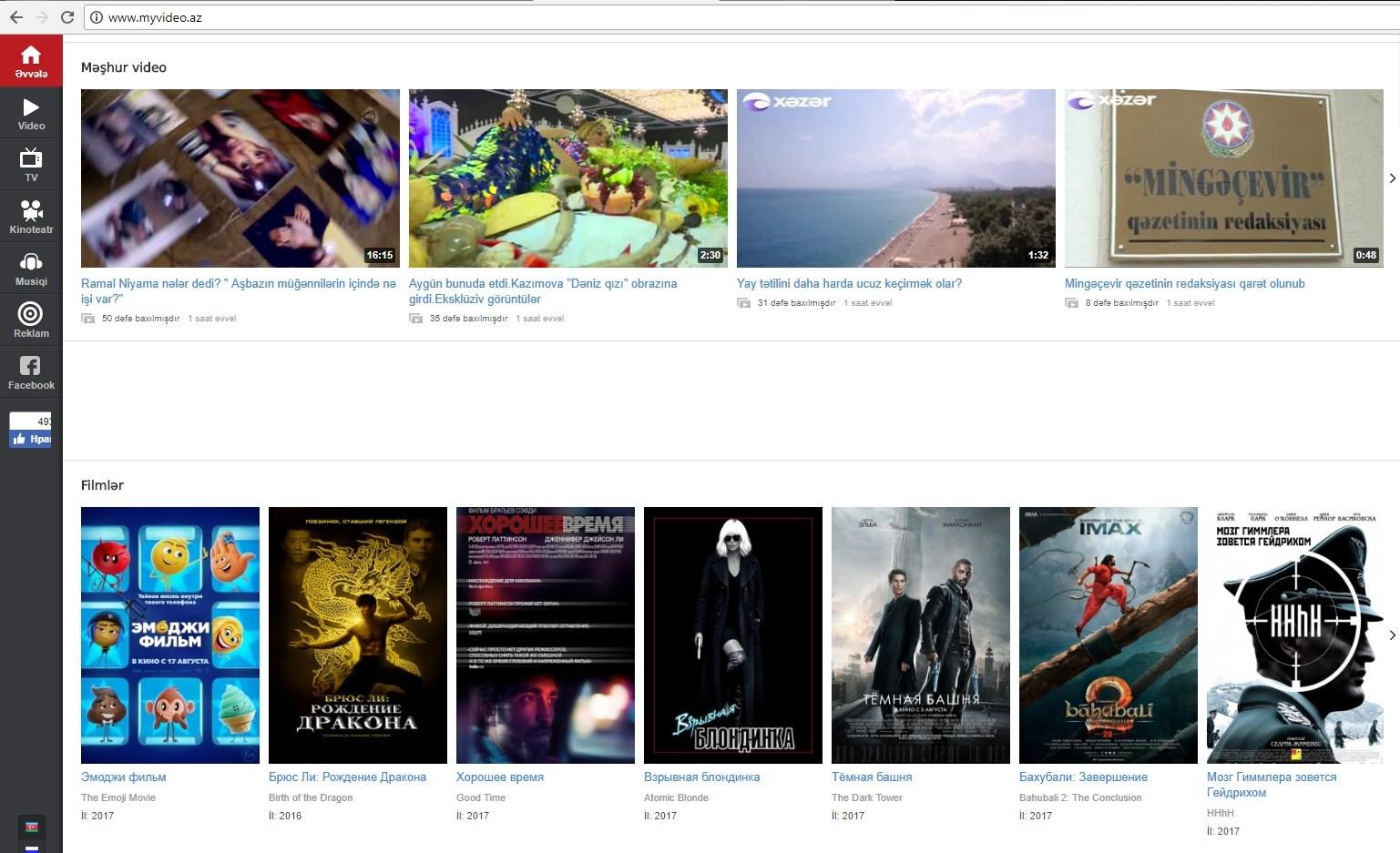The image size is (1400, 853).
Task: Click the '35 dəfə baxılmışdır' view count
Action: [x=468, y=319]
